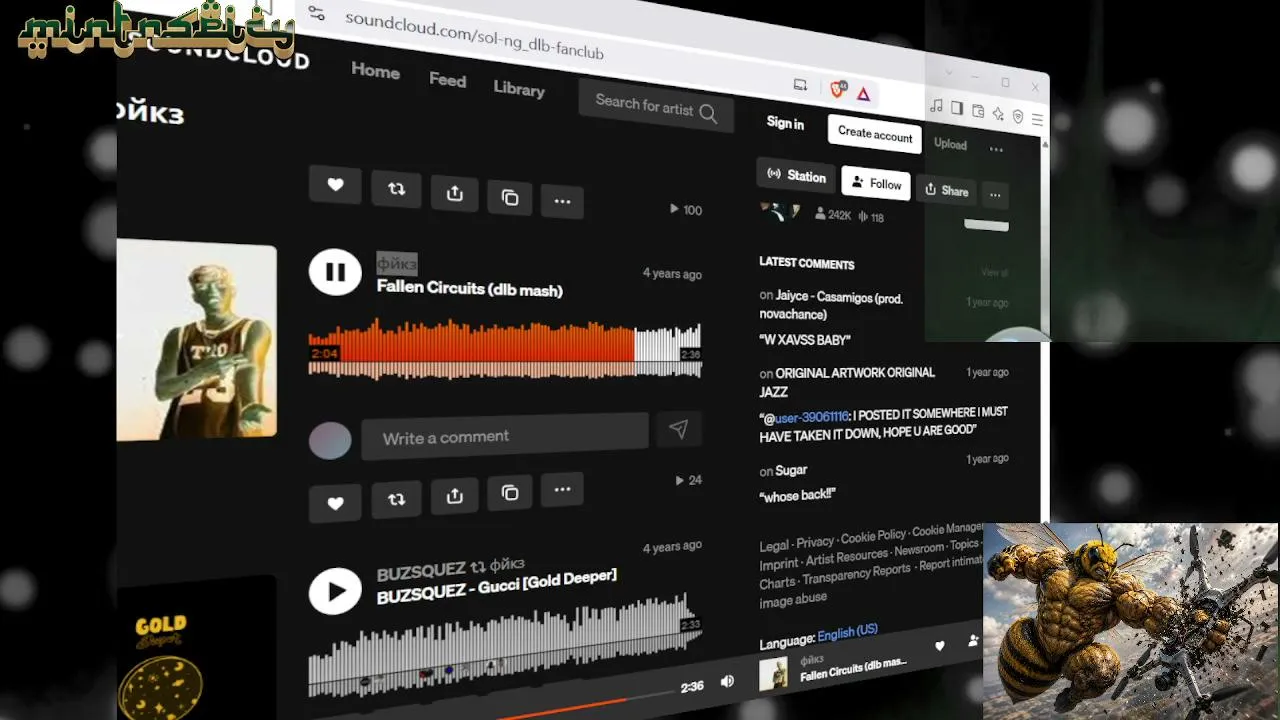
Task: Go to the Home tab
Action: click(375, 71)
